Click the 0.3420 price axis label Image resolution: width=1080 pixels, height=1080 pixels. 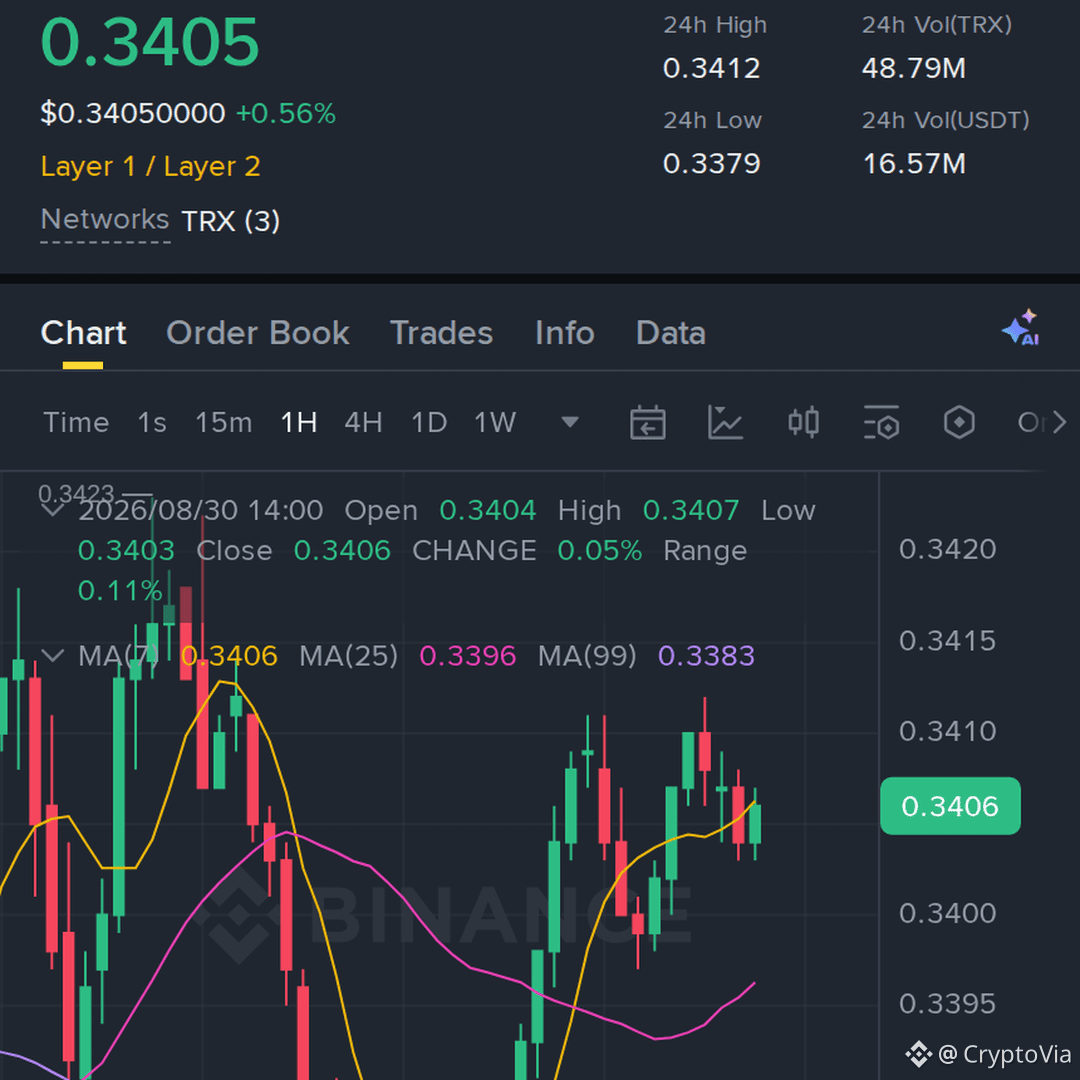(947, 550)
